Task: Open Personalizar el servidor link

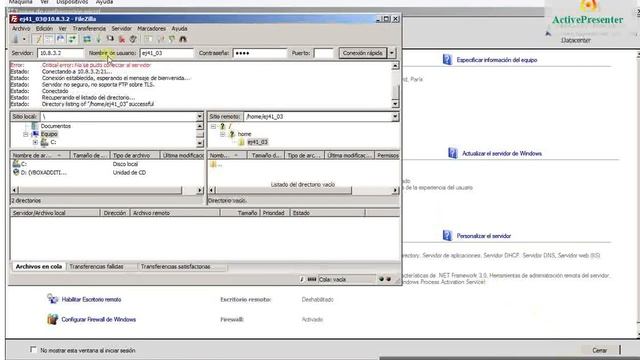Action: click(483, 236)
